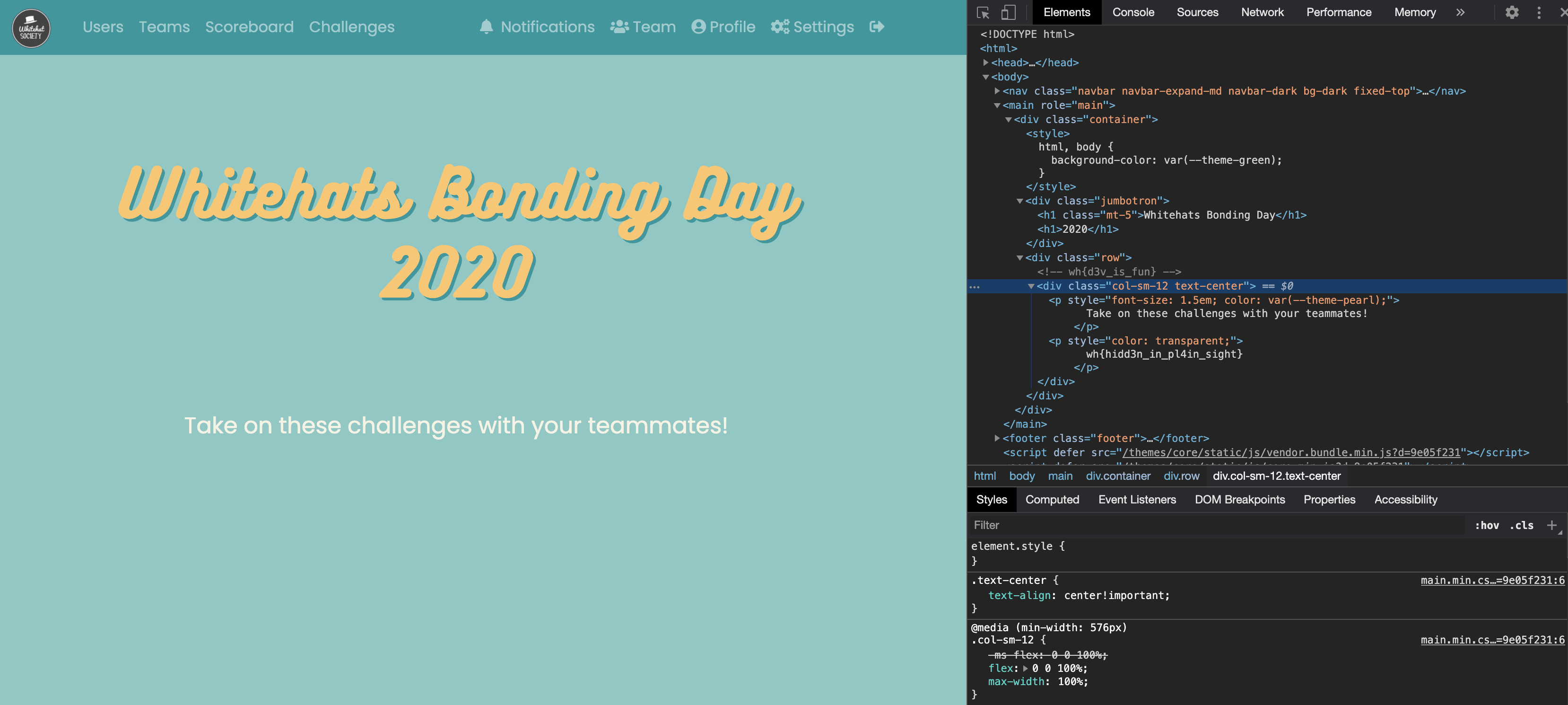Image resolution: width=1568 pixels, height=705 pixels.
Task: Open the Scoreboard link
Action: tap(249, 27)
